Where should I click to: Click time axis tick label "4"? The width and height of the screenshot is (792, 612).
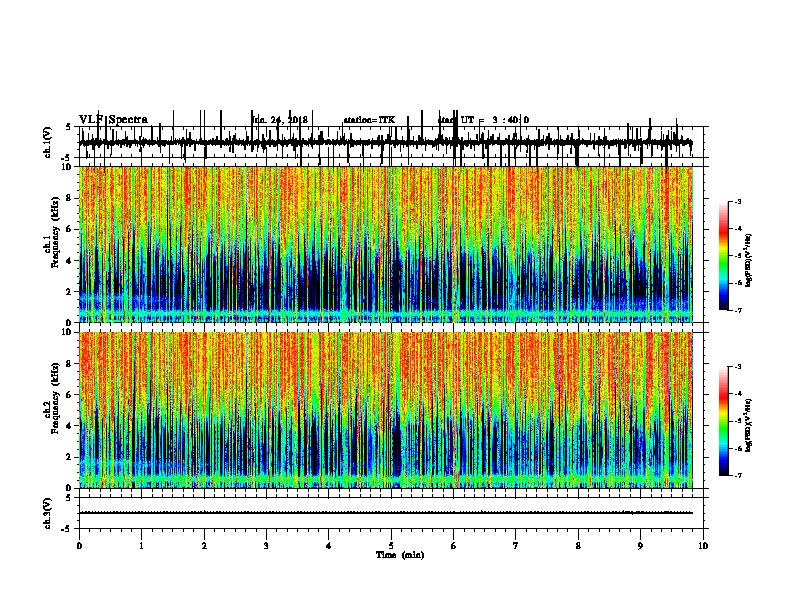coord(329,546)
